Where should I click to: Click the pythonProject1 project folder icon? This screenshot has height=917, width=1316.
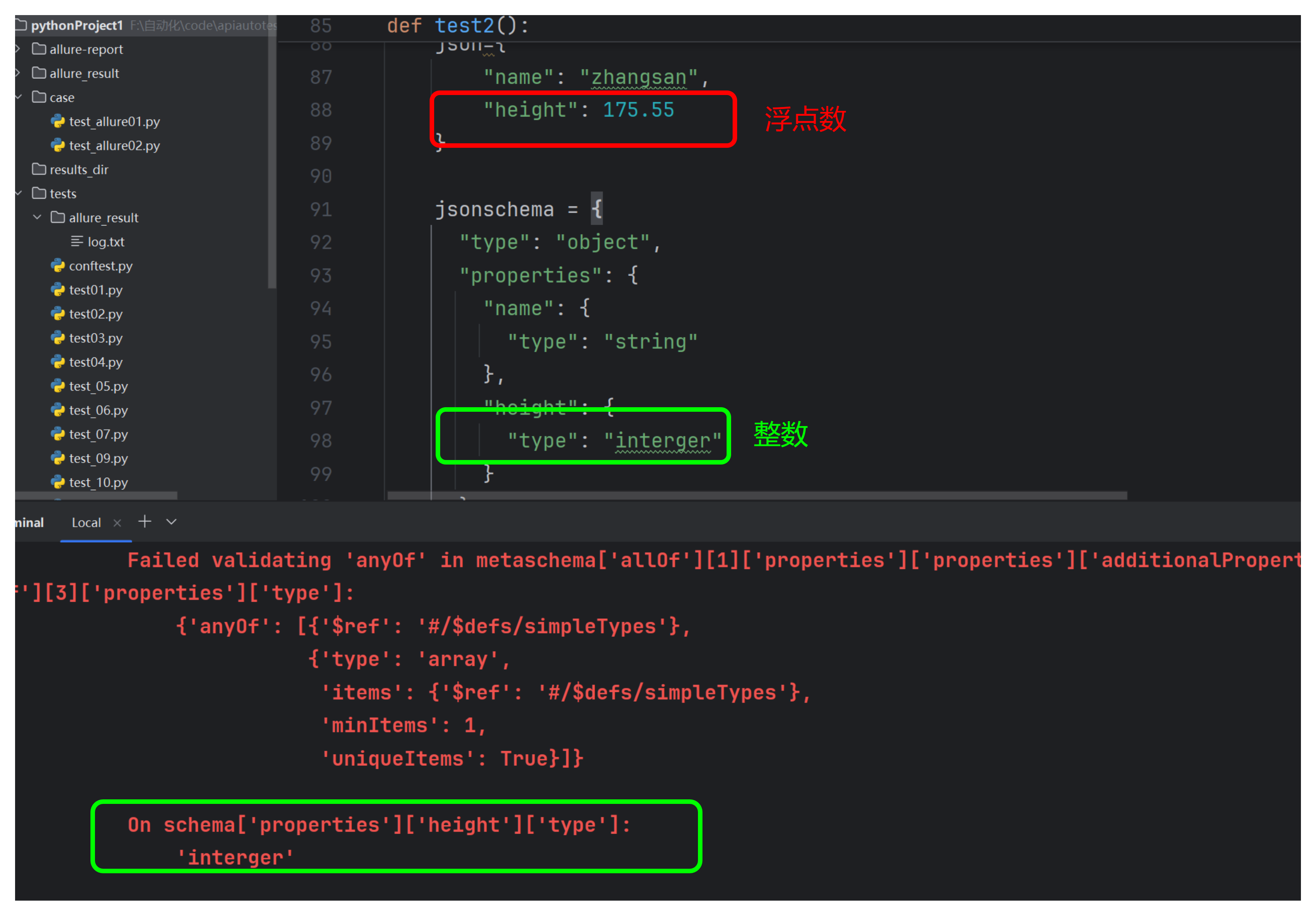click(x=21, y=25)
